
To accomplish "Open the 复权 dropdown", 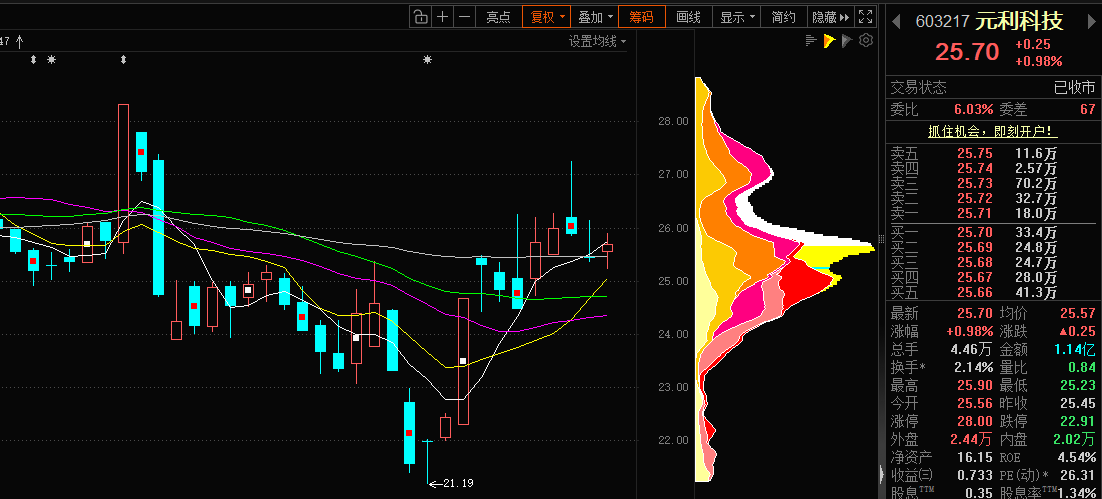I will pyautogui.click(x=547, y=17).
